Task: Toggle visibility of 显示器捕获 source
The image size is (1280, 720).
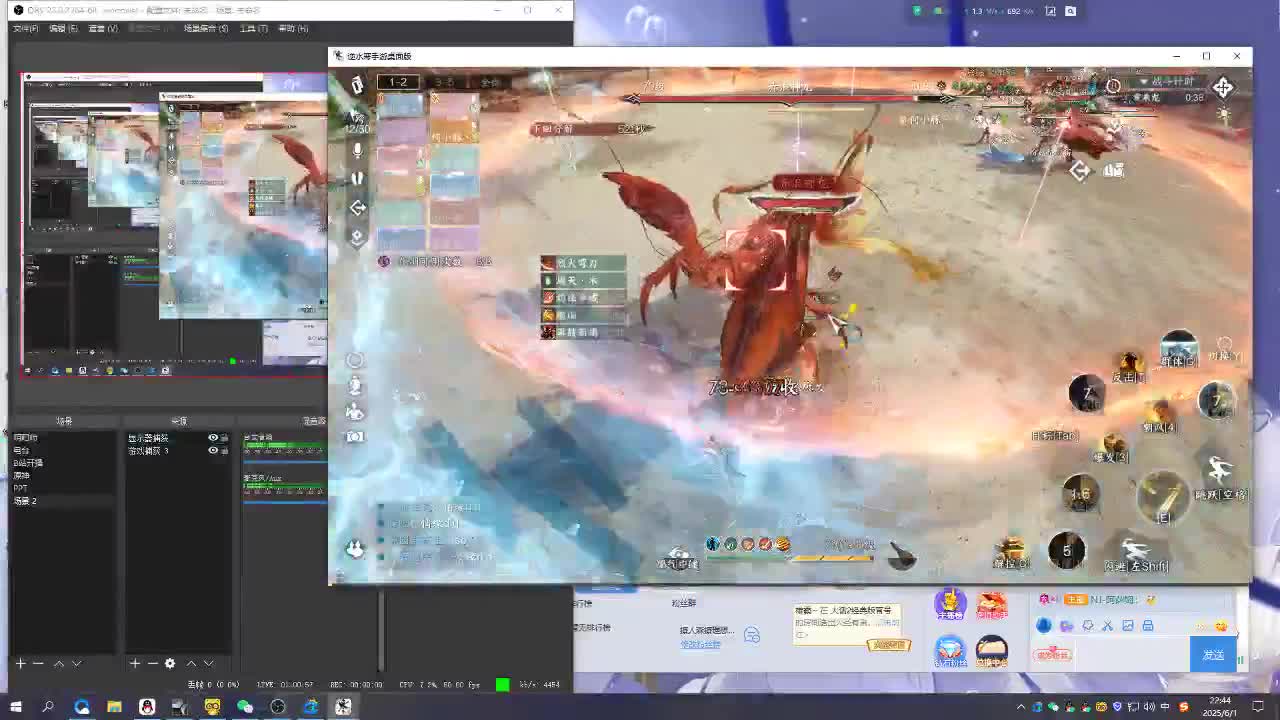Action: (x=212, y=438)
